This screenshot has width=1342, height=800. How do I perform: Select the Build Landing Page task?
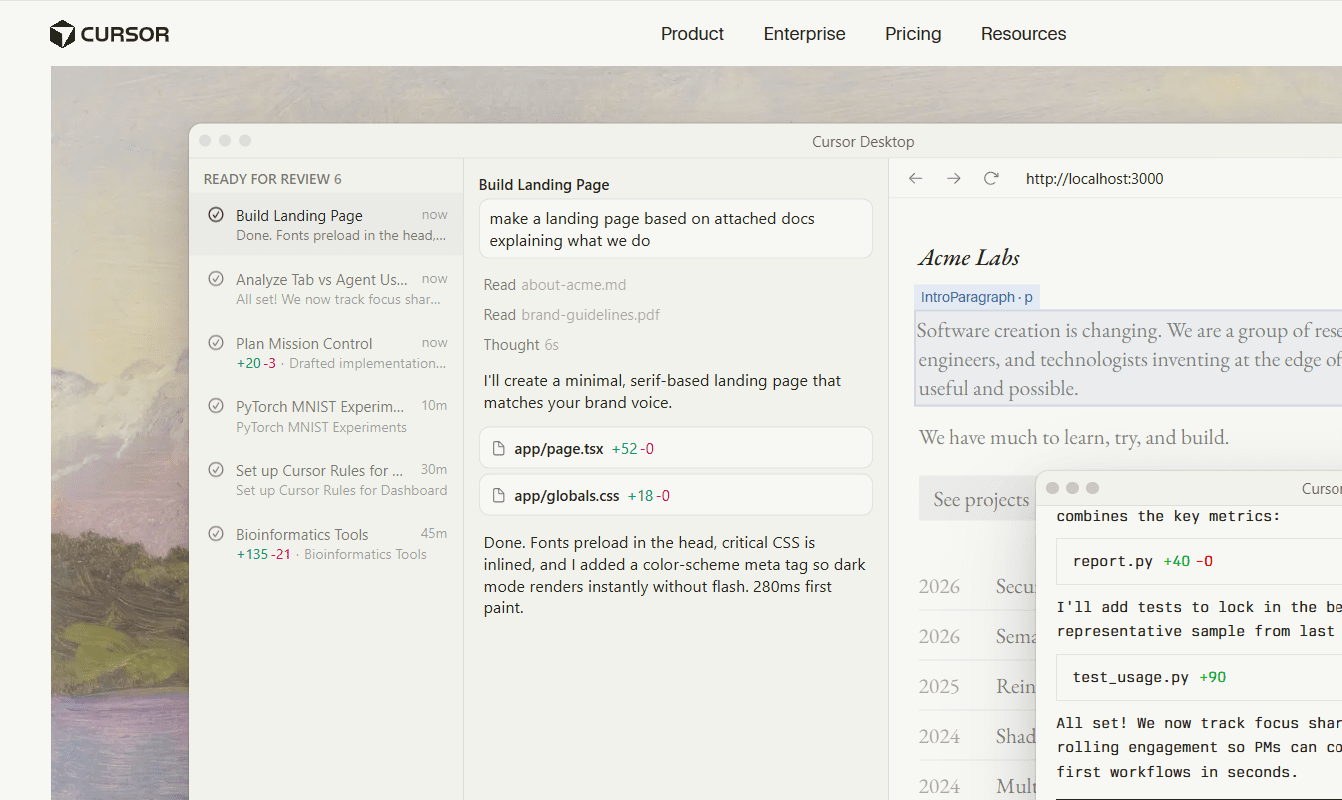click(326, 225)
